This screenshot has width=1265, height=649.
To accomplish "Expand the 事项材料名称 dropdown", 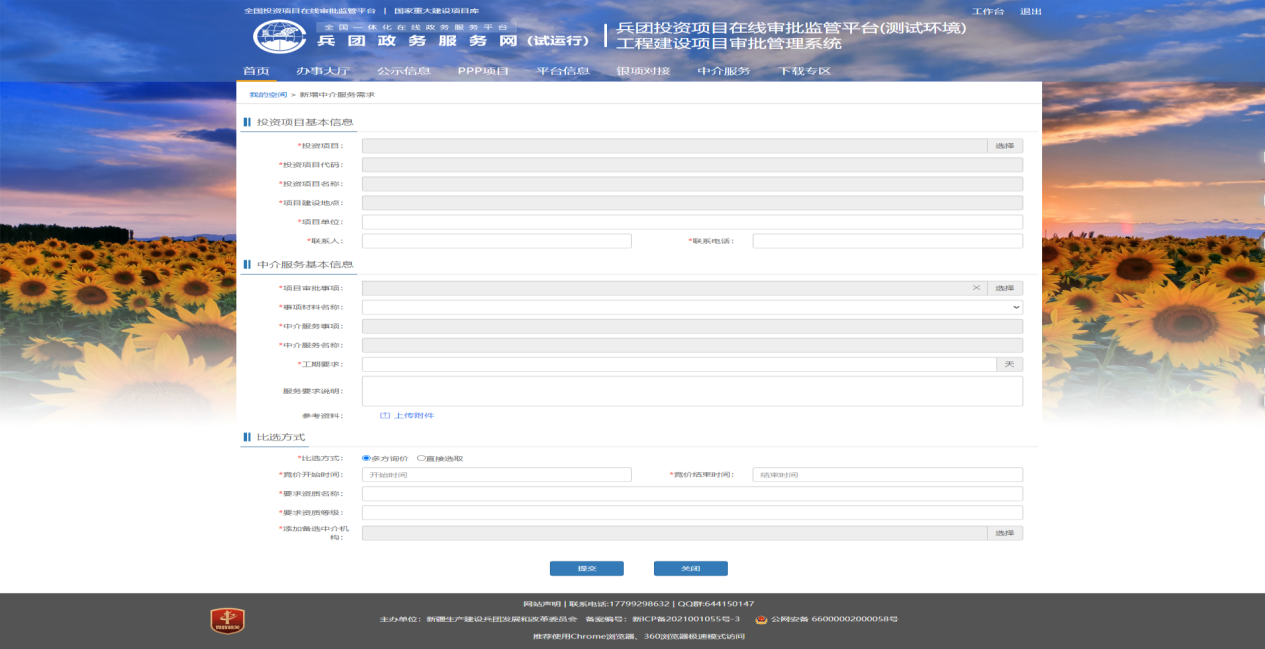I will tap(1016, 307).
